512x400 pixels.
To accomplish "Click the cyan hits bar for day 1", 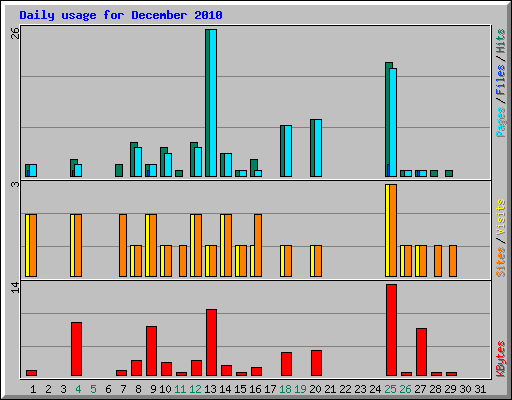I will tap(33, 170).
